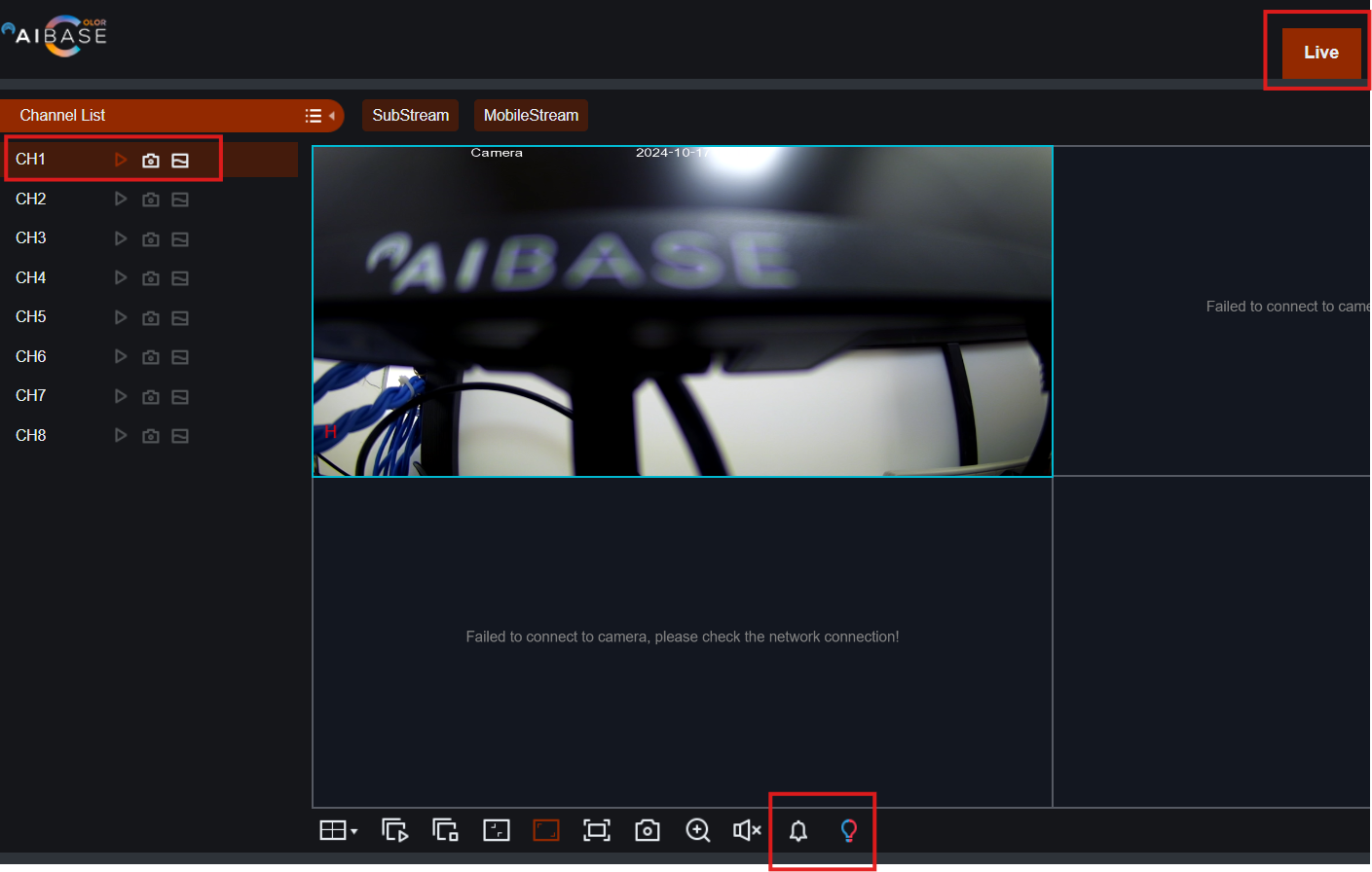
Task: Play the CH5 channel
Action: coord(121,317)
